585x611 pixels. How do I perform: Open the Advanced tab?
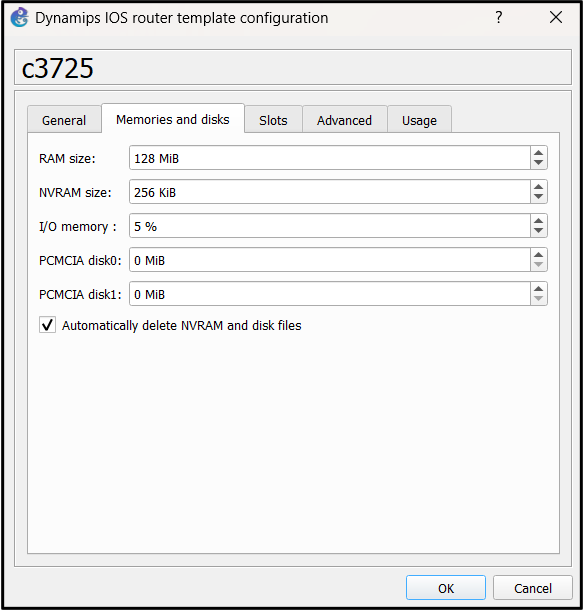coord(345,120)
